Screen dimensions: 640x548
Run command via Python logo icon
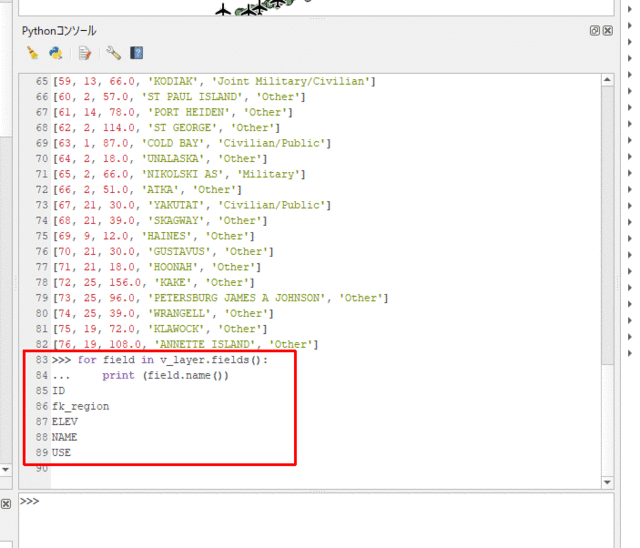[x=56, y=53]
